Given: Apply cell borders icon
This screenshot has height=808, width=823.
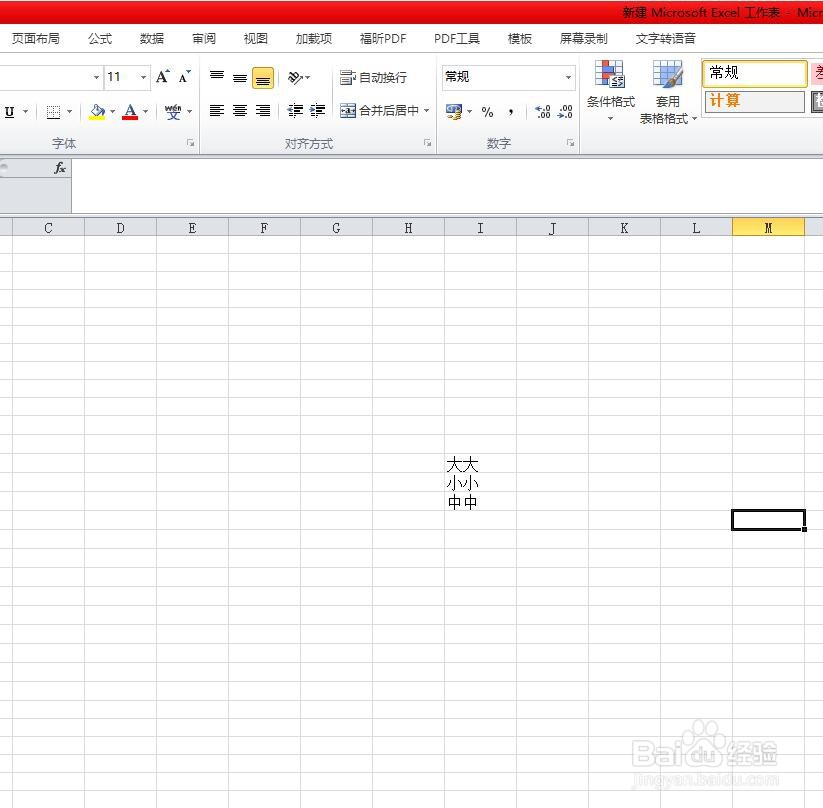Looking at the screenshot, I should (x=53, y=112).
